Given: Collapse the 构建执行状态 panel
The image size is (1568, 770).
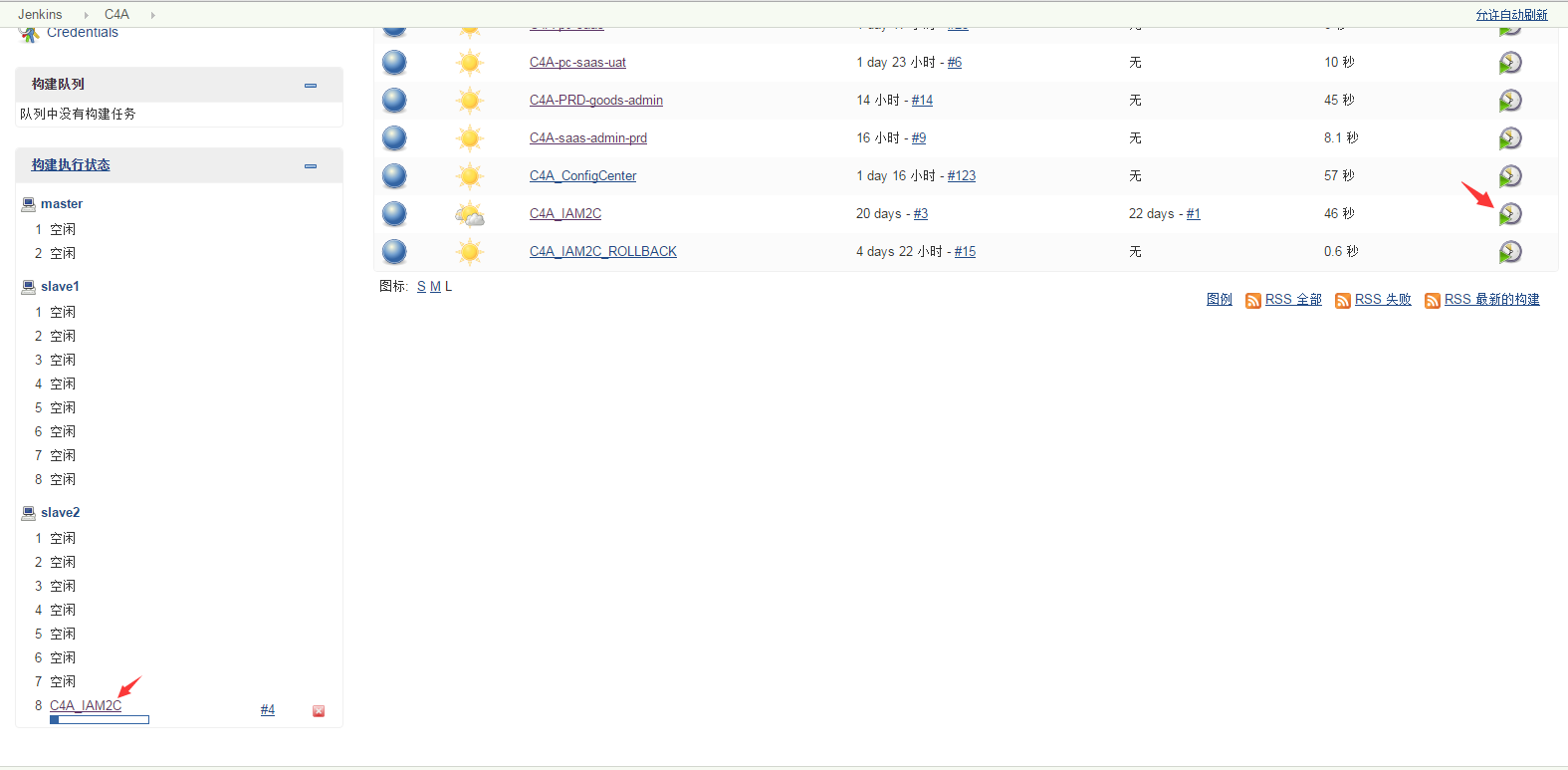Looking at the screenshot, I should click(311, 166).
